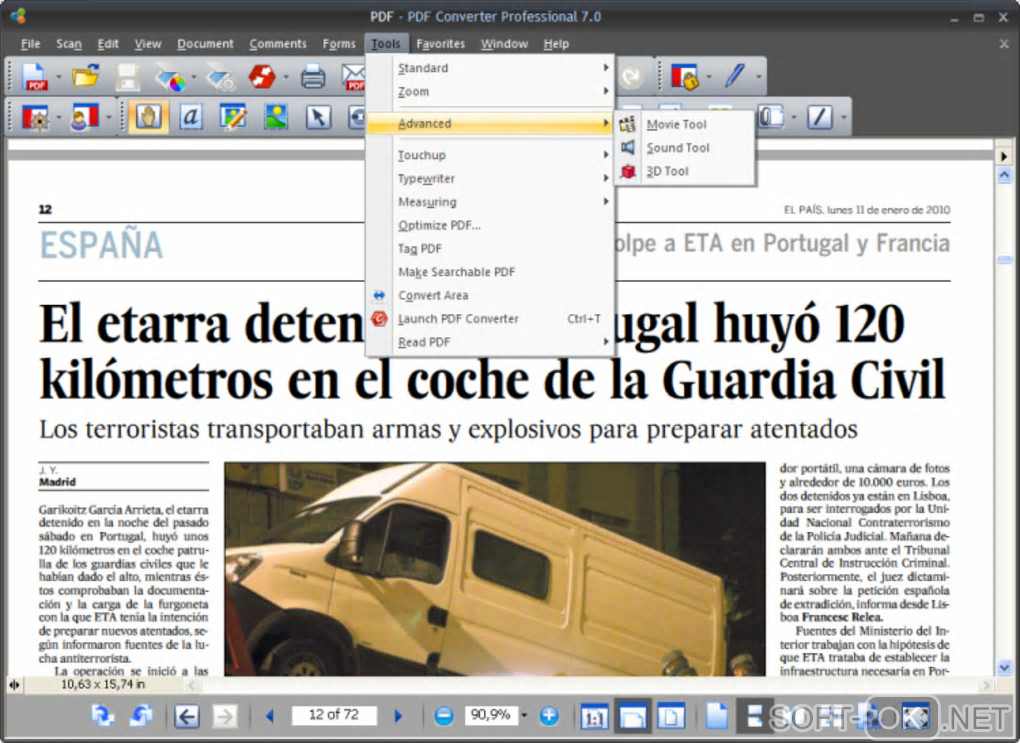The height and width of the screenshot is (743, 1020).
Task: Open the Scan menu
Action: pyautogui.click(x=68, y=44)
